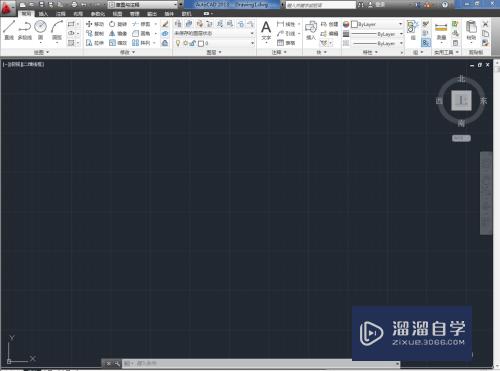Click the Measure (测量) utility icon

click(x=441, y=30)
